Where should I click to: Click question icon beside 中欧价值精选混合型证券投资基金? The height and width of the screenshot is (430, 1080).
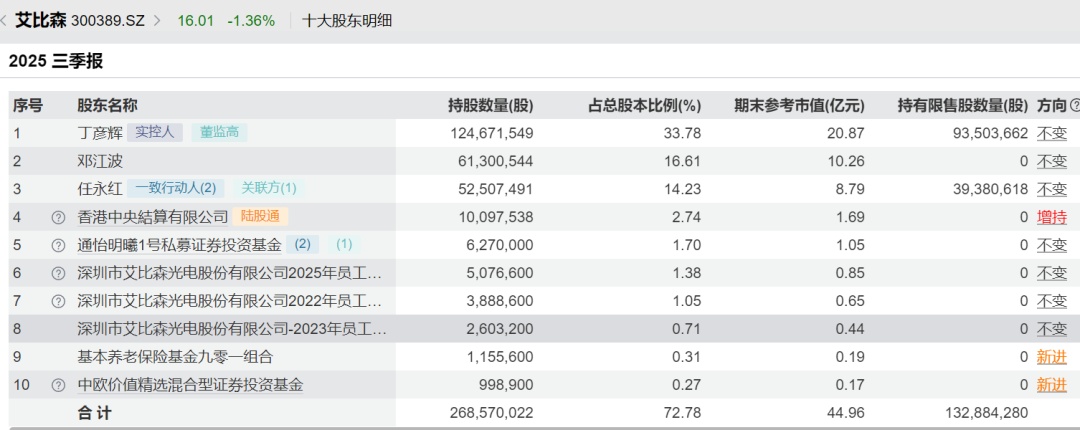pyautogui.click(x=58, y=385)
